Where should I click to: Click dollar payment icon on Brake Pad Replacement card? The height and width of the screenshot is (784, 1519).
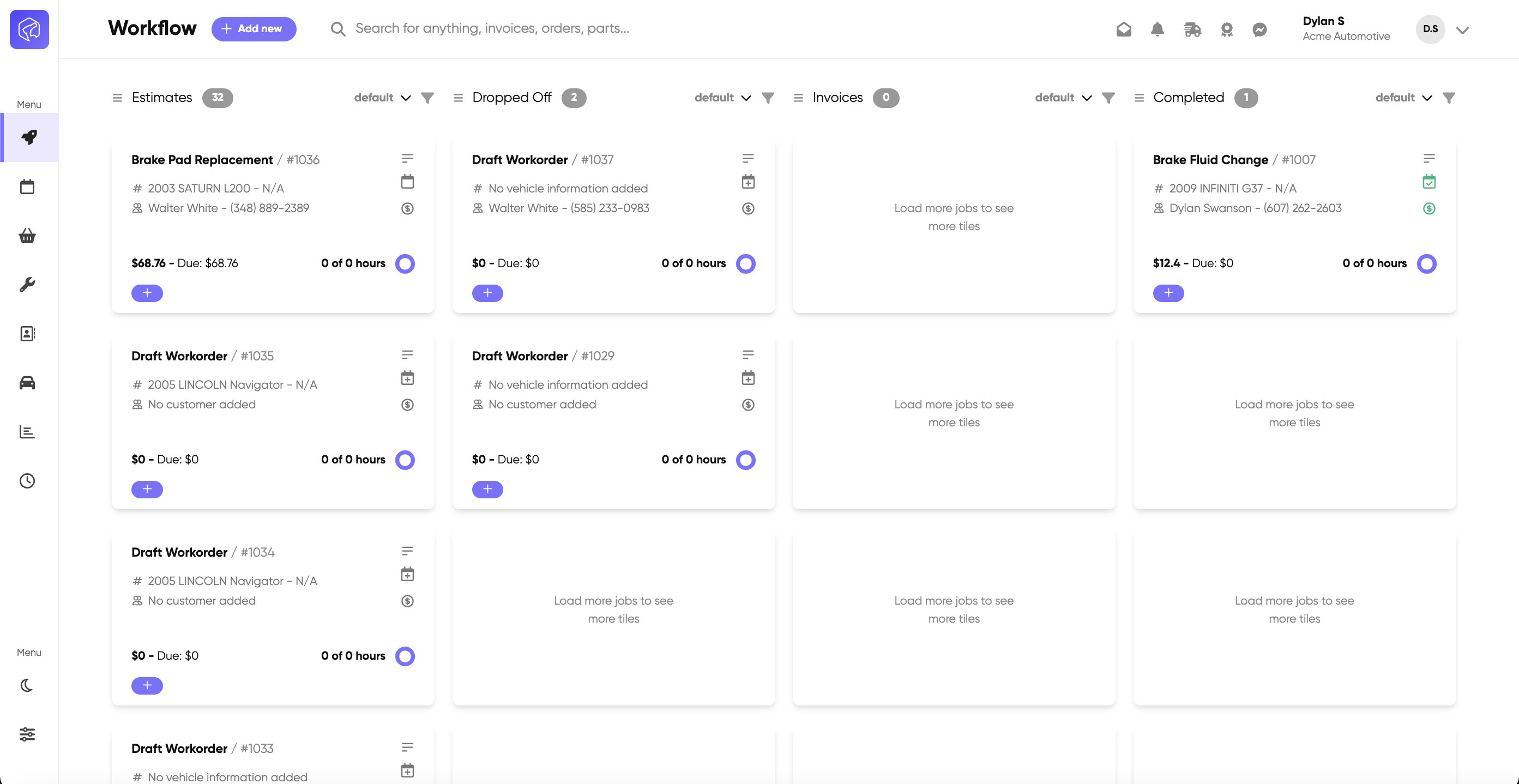click(x=407, y=208)
